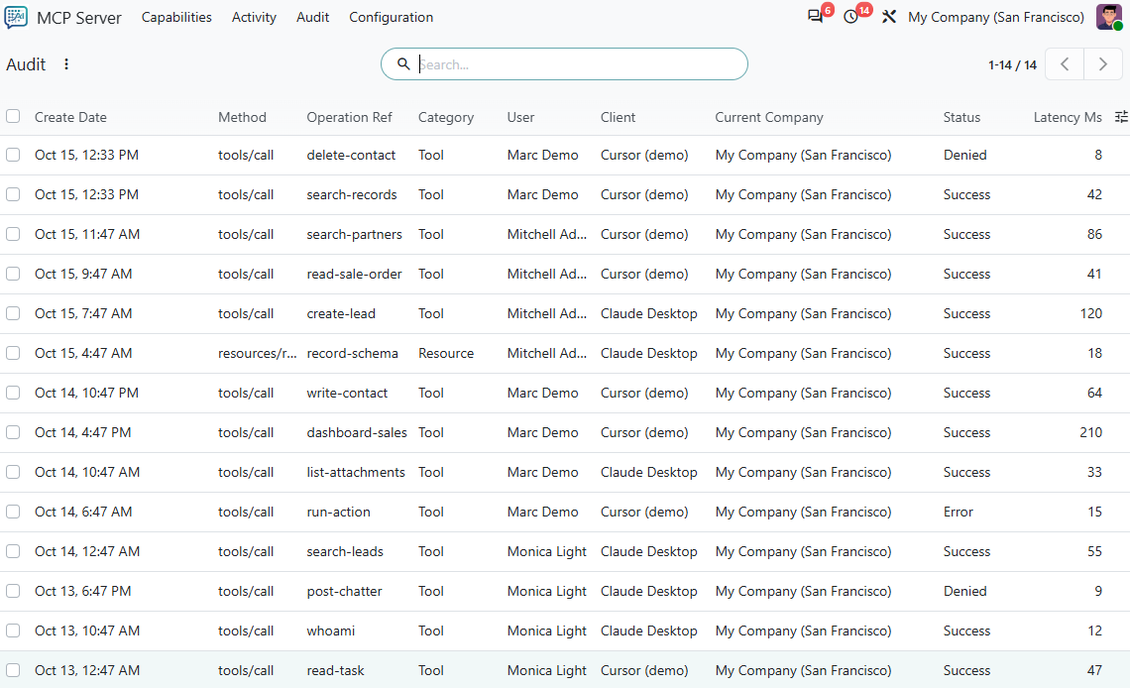Viewport: 1130px width, 688px height.
Task: Open the user avatar menu
Action: pyautogui.click(x=1108, y=17)
